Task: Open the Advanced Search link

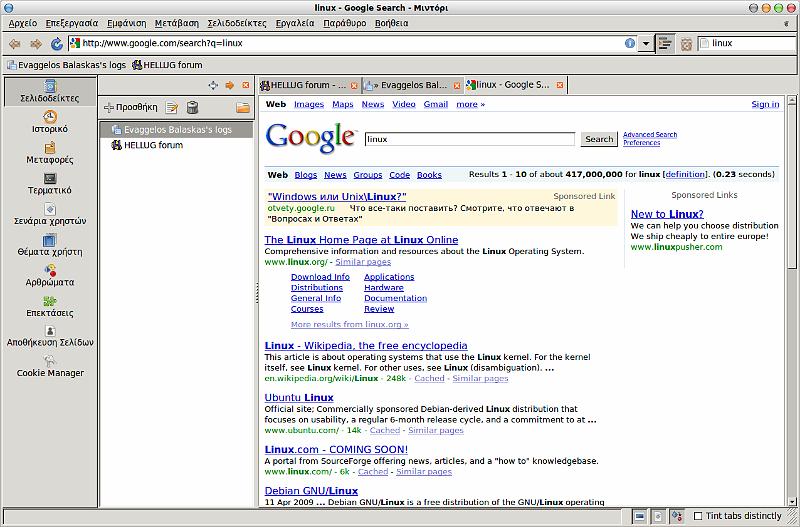Action: [650, 135]
